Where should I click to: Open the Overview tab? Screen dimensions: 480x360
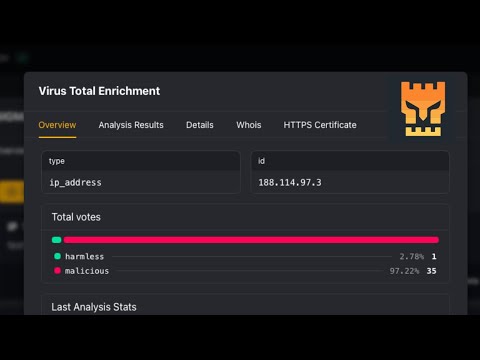coord(57,125)
